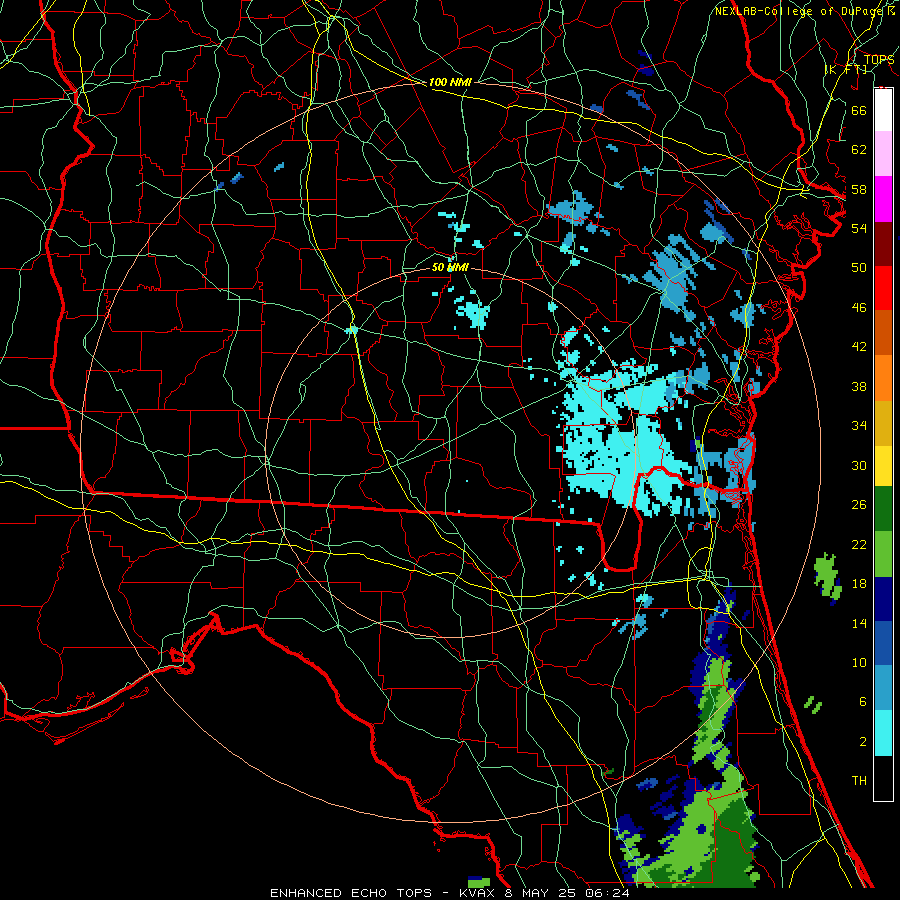
Task: Click the "NEXLAB-College of DuPage" credit text
Action: [x=801, y=11]
